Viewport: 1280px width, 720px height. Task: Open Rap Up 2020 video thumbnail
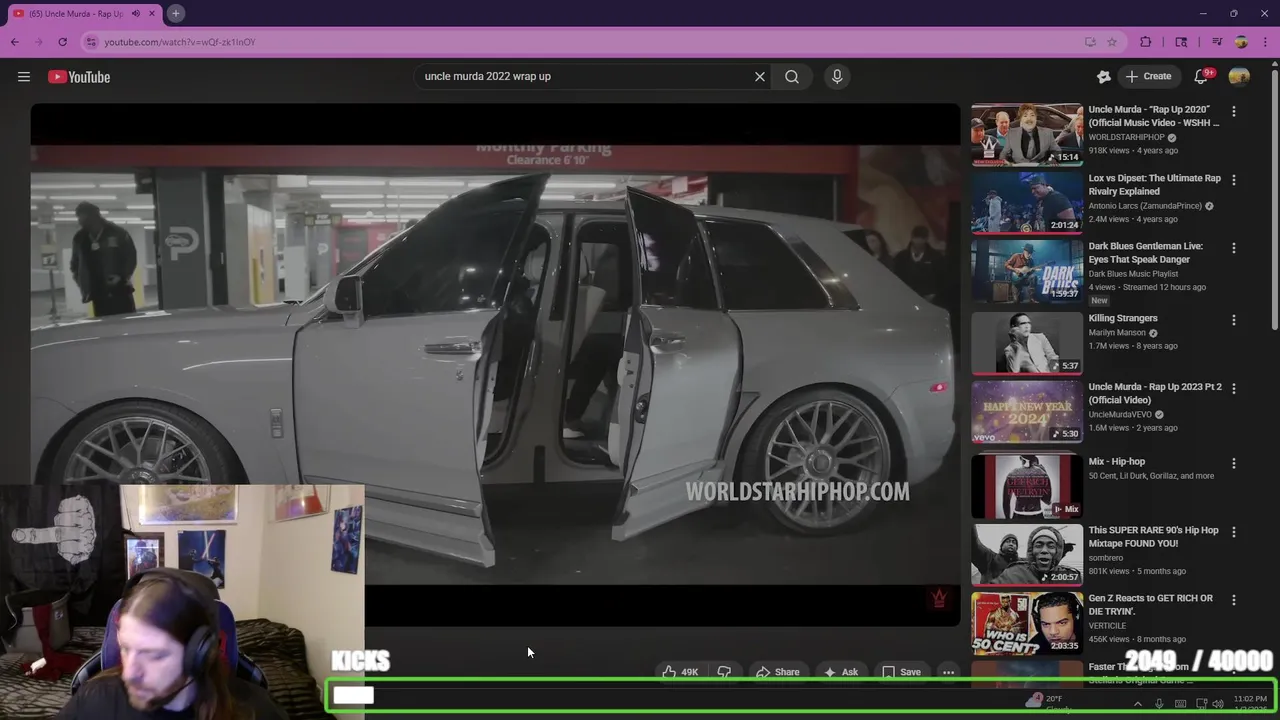click(1027, 134)
